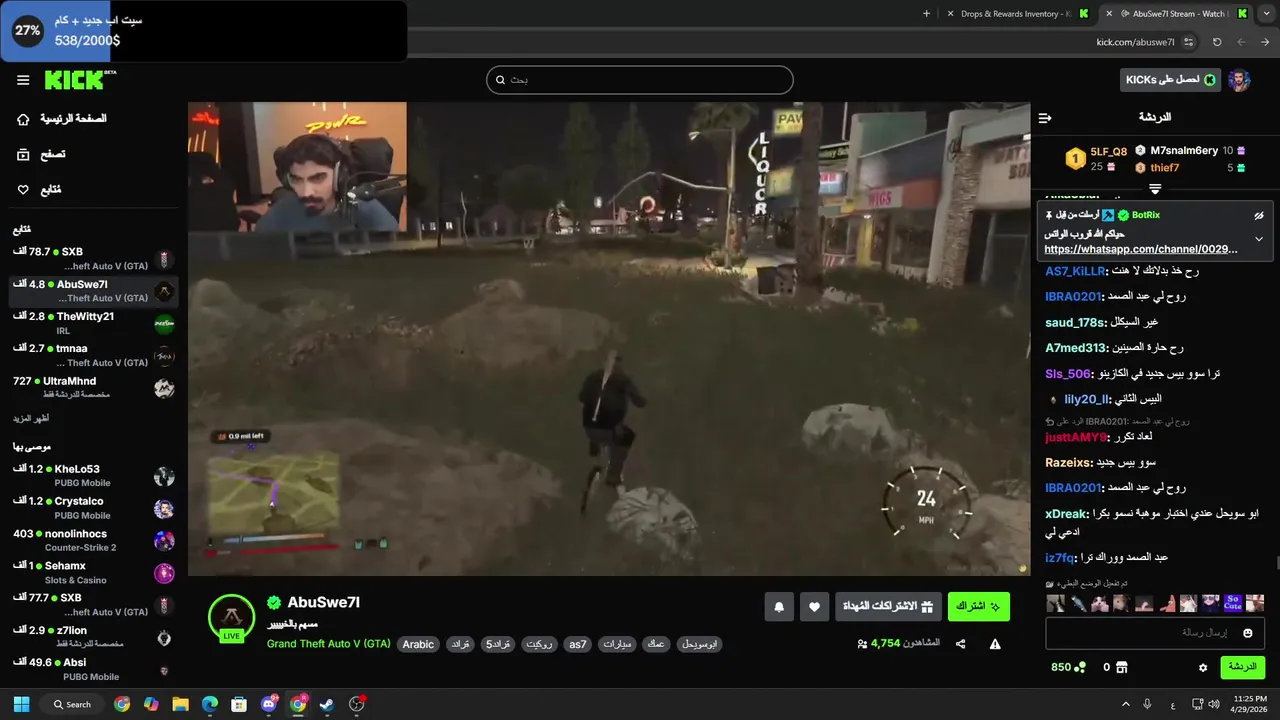Viewport: 1280px width, 720px height.
Task: Click the viewers count 4,754
Action: [x=899, y=644]
